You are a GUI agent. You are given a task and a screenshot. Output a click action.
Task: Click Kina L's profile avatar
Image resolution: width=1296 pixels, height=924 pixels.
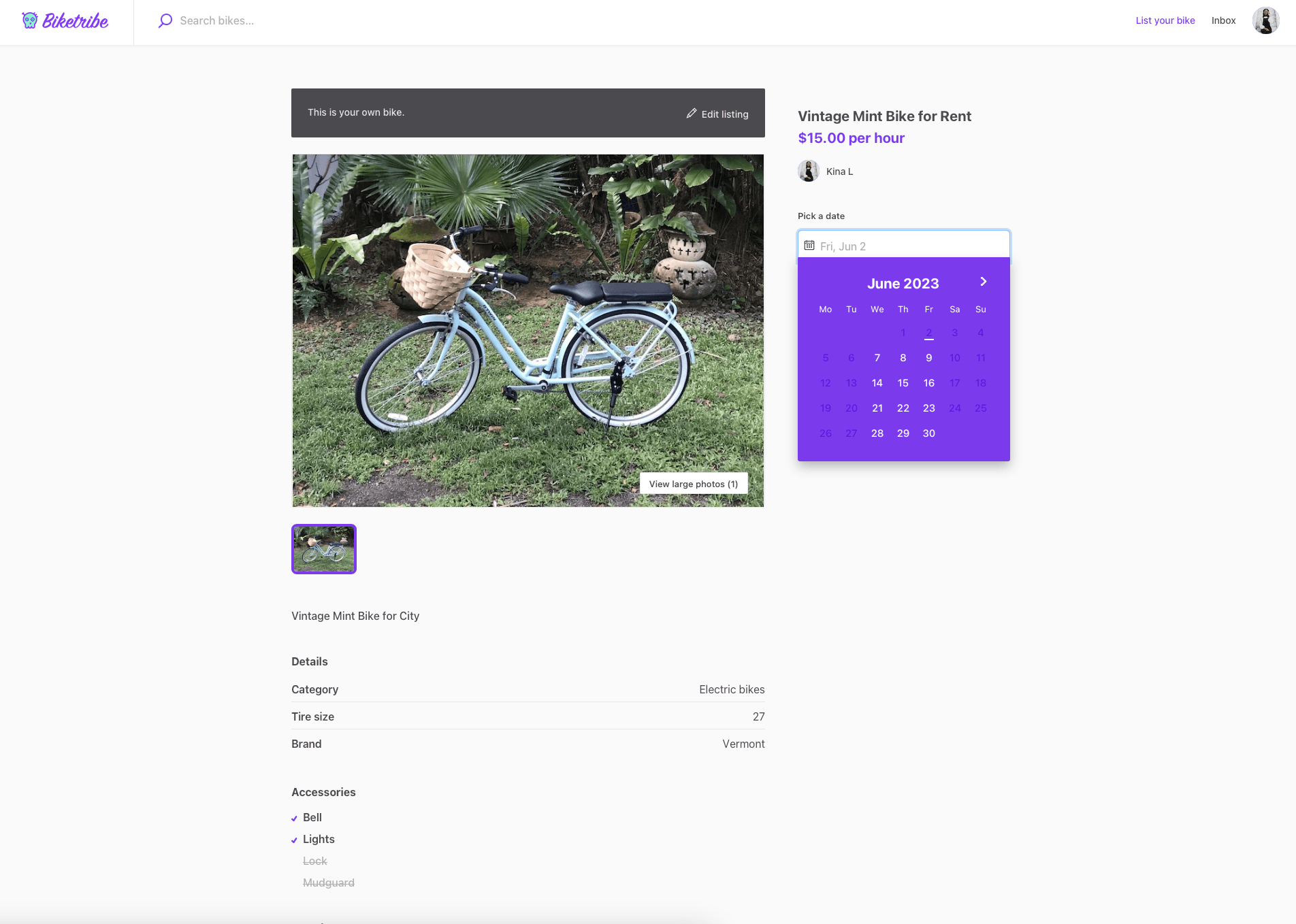[x=808, y=171]
